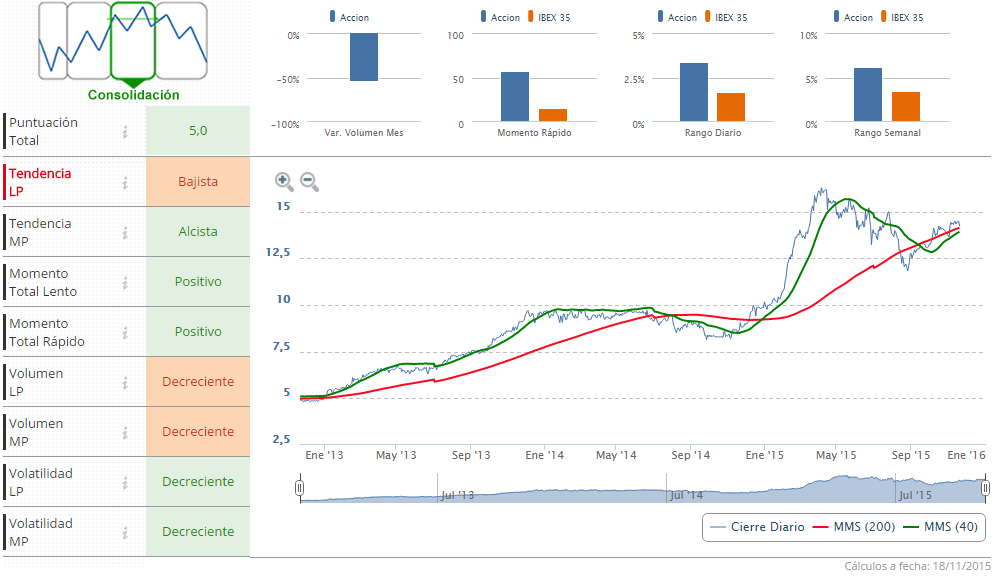Click the Bajista value for Tendencia LP
This screenshot has height=583, width=996.
click(x=198, y=182)
